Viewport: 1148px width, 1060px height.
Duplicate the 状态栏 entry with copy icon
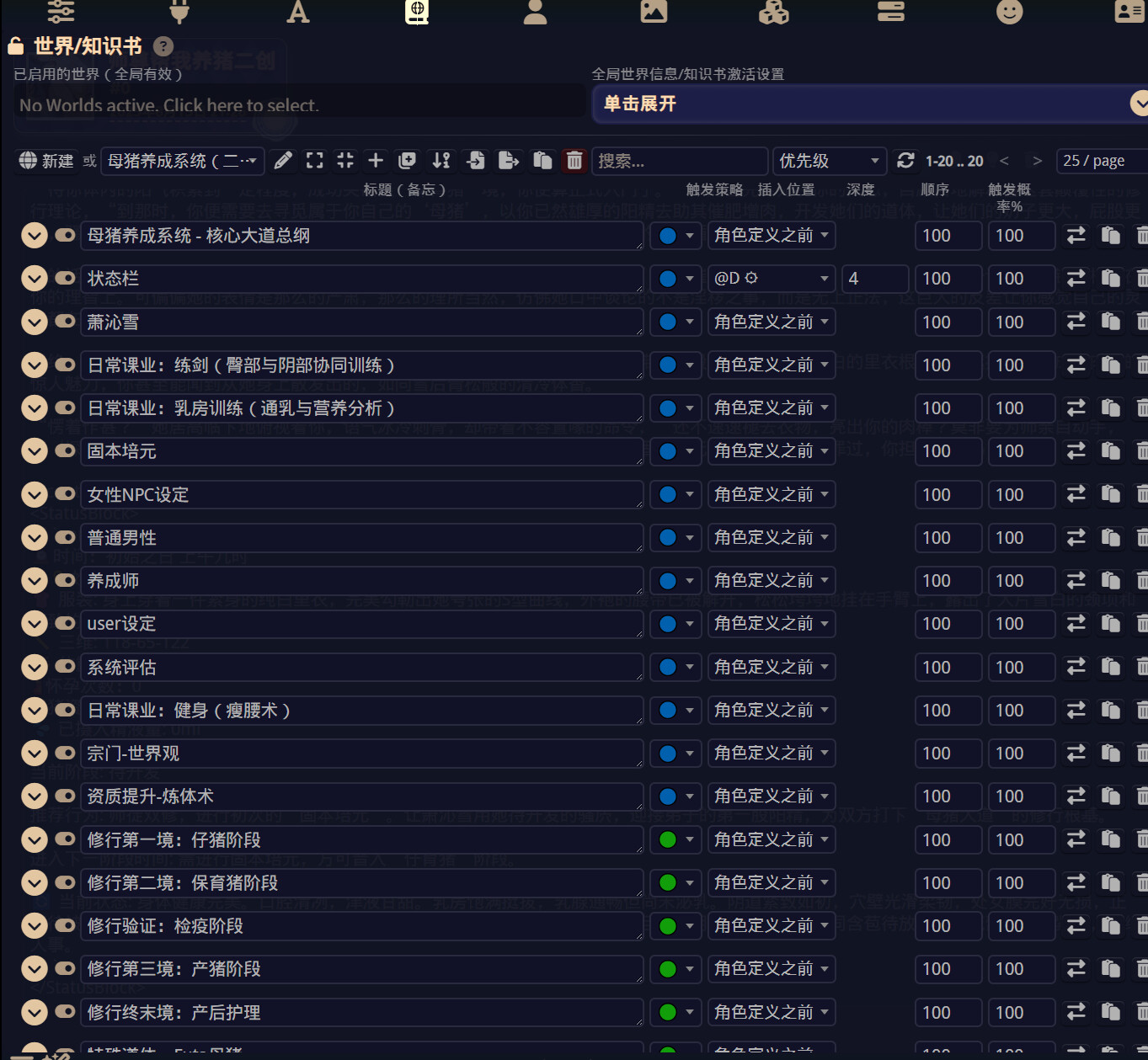click(x=1111, y=278)
